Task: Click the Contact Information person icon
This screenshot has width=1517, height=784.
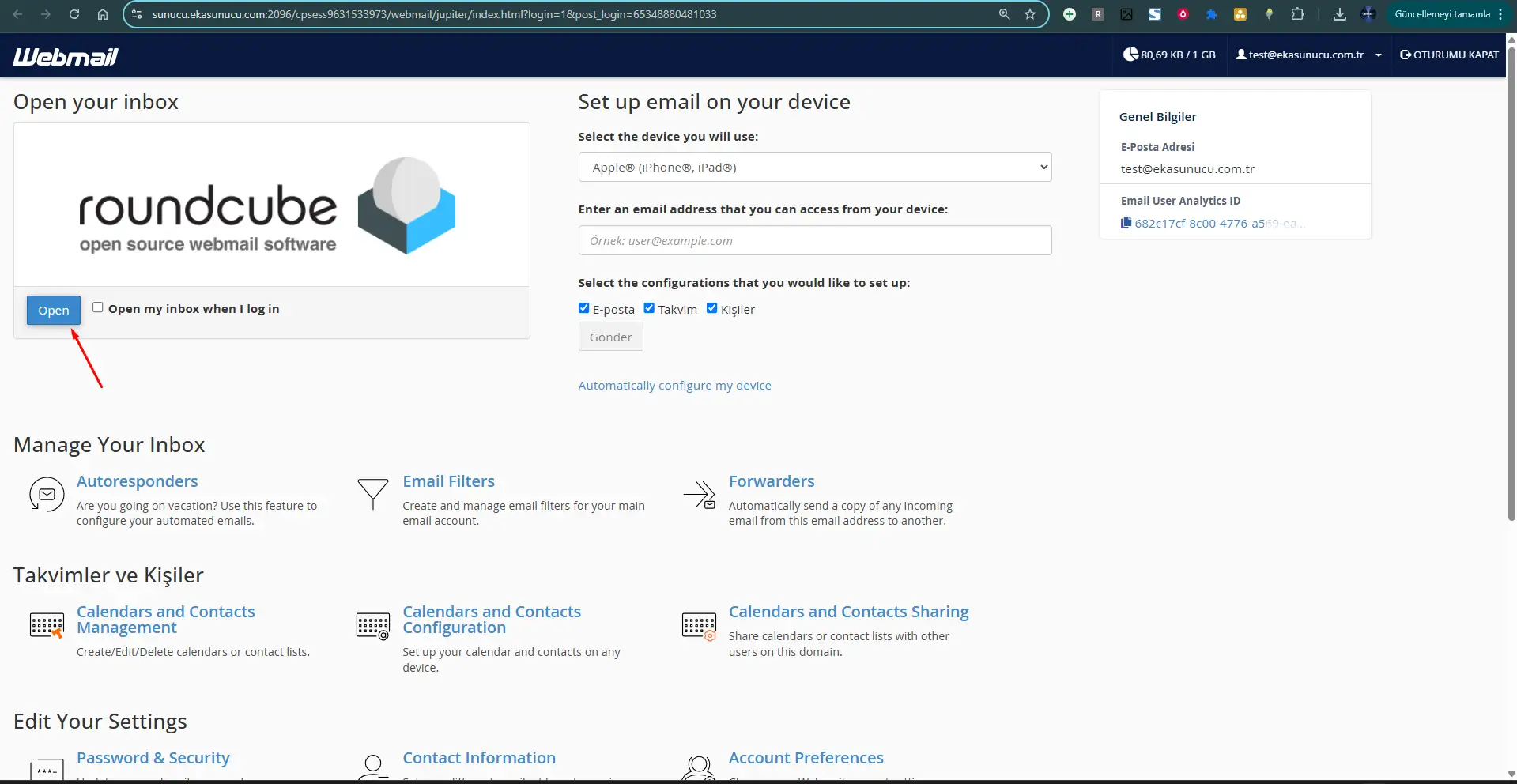Action: click(x=373, y=767)
